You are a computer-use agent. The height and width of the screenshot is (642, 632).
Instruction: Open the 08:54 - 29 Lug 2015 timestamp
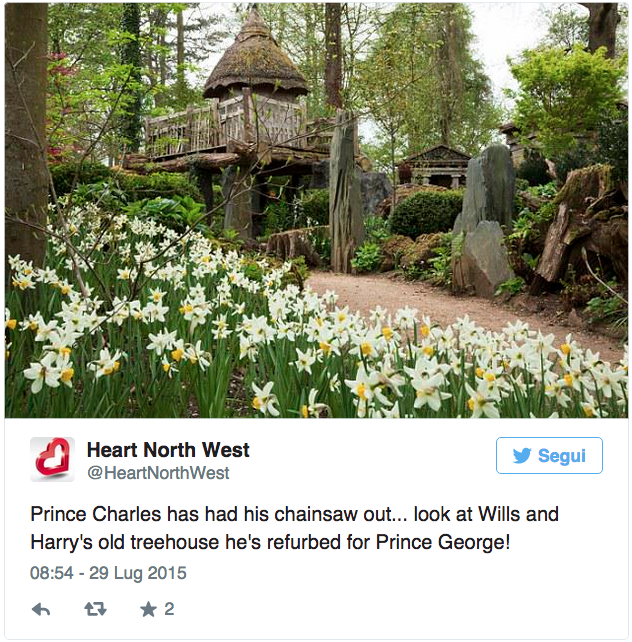(x=108, y=574)
